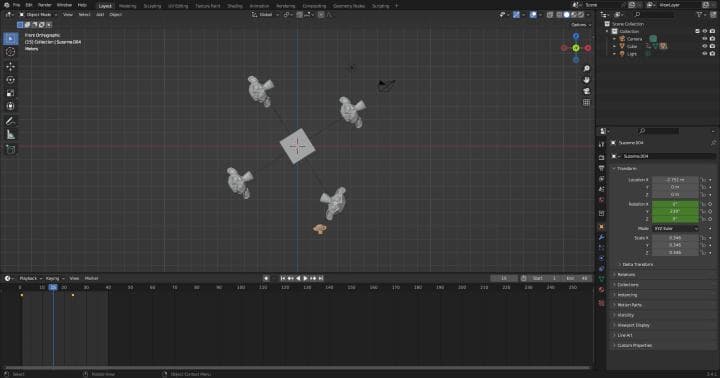The image size is (720, 378).
Task: Hide the Light in viewport via eye icon
Action: (705, 54)
